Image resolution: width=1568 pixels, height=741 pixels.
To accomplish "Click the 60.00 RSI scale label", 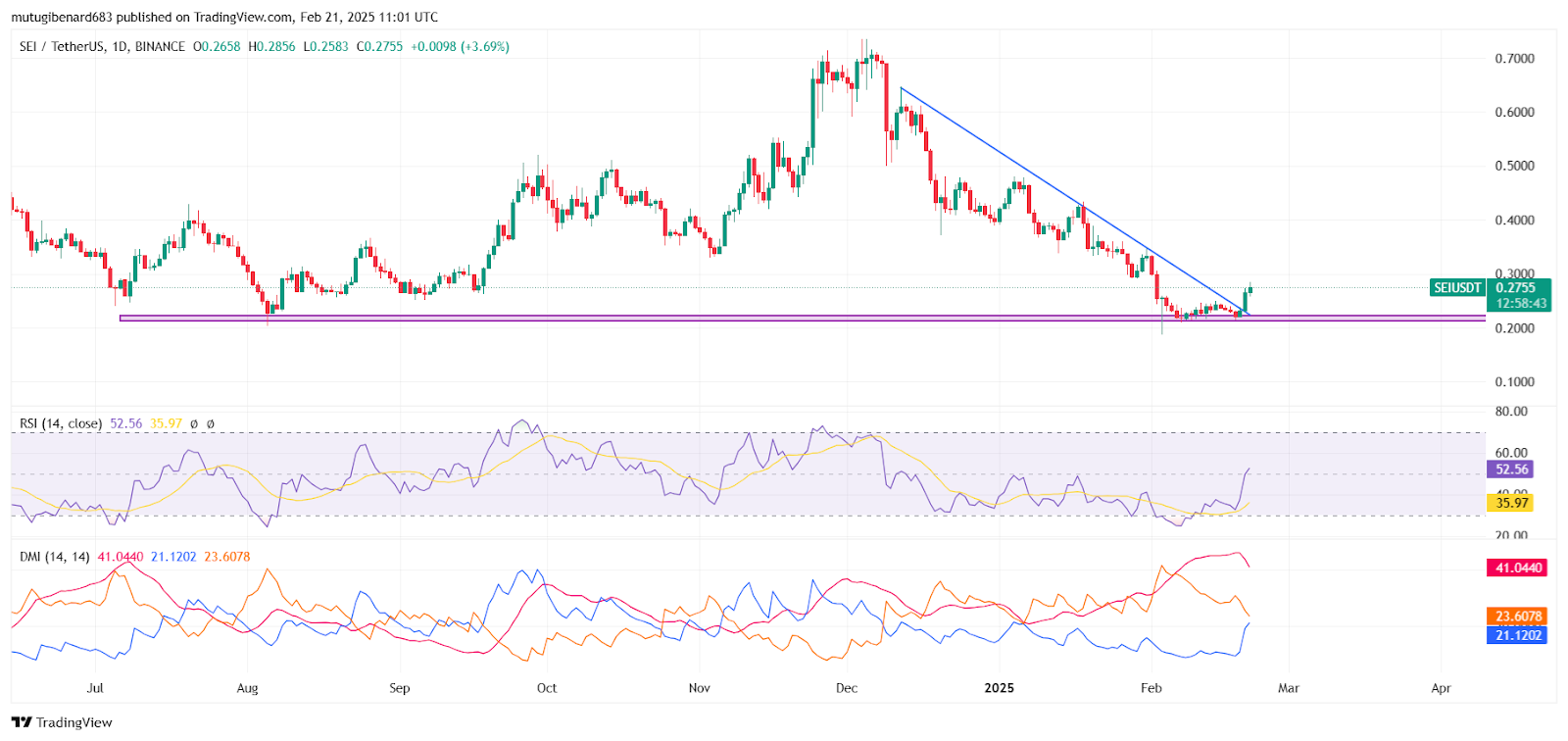I will point(1511,453).
